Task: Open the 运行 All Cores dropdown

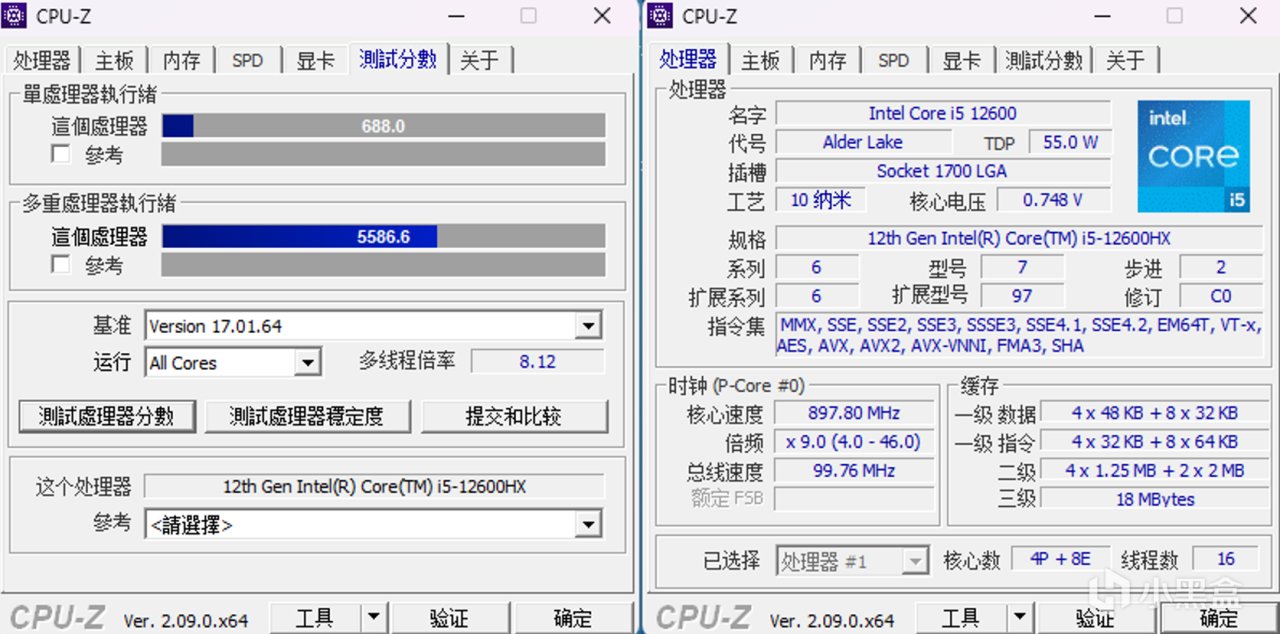Action: point(309,363)
